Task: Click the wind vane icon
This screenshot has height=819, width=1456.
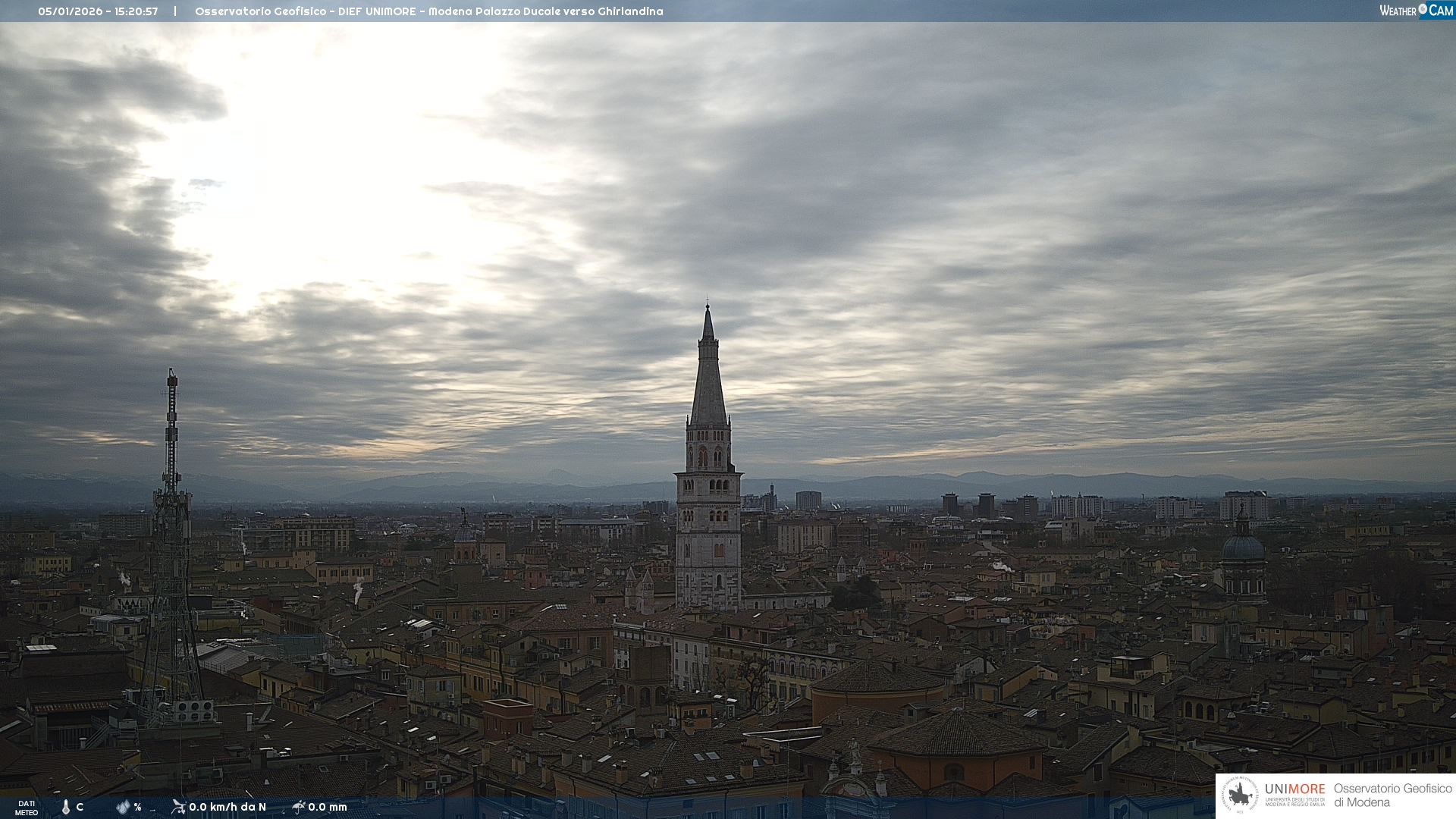Action: (178, 807)
